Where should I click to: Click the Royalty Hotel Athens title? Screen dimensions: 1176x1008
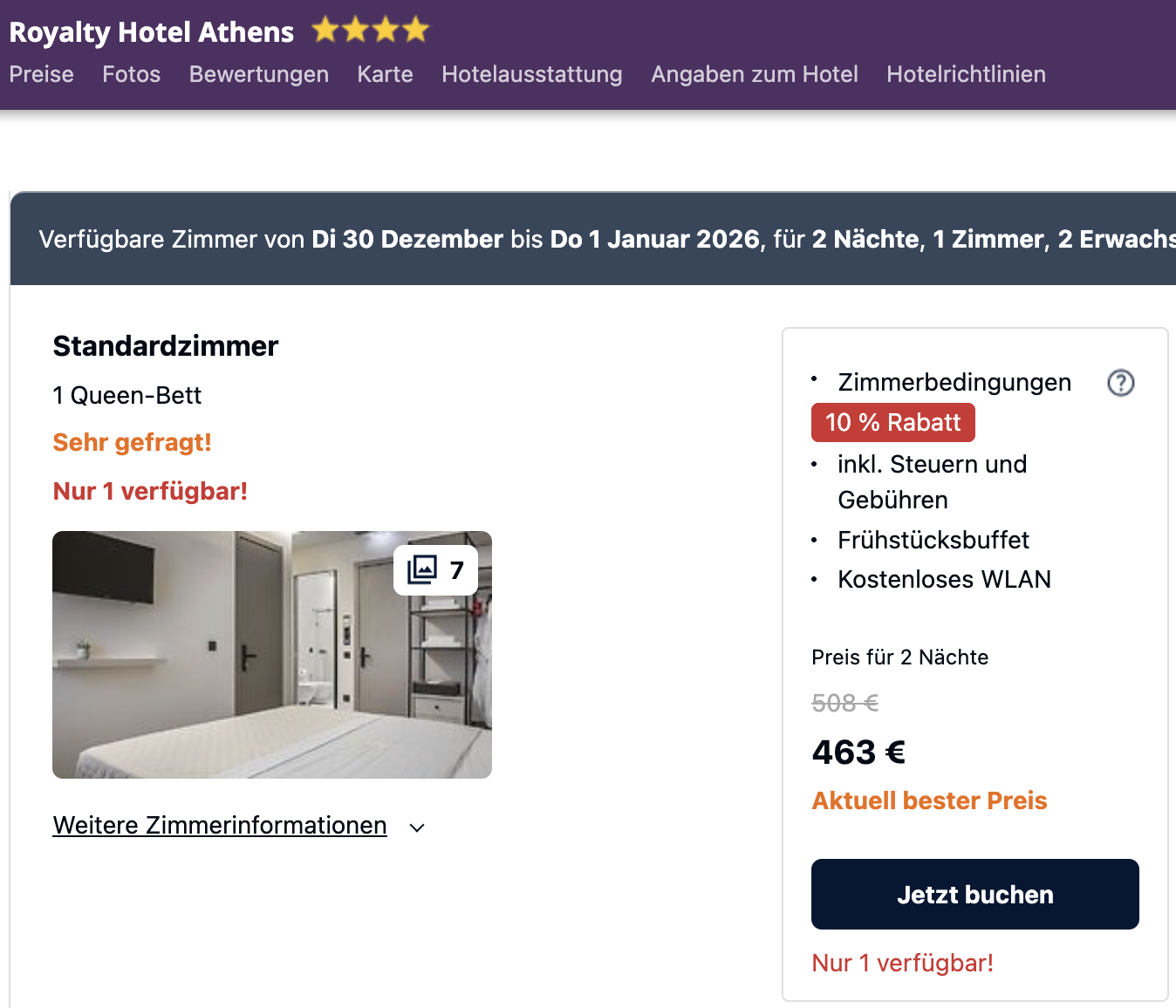tap(151, 32)
